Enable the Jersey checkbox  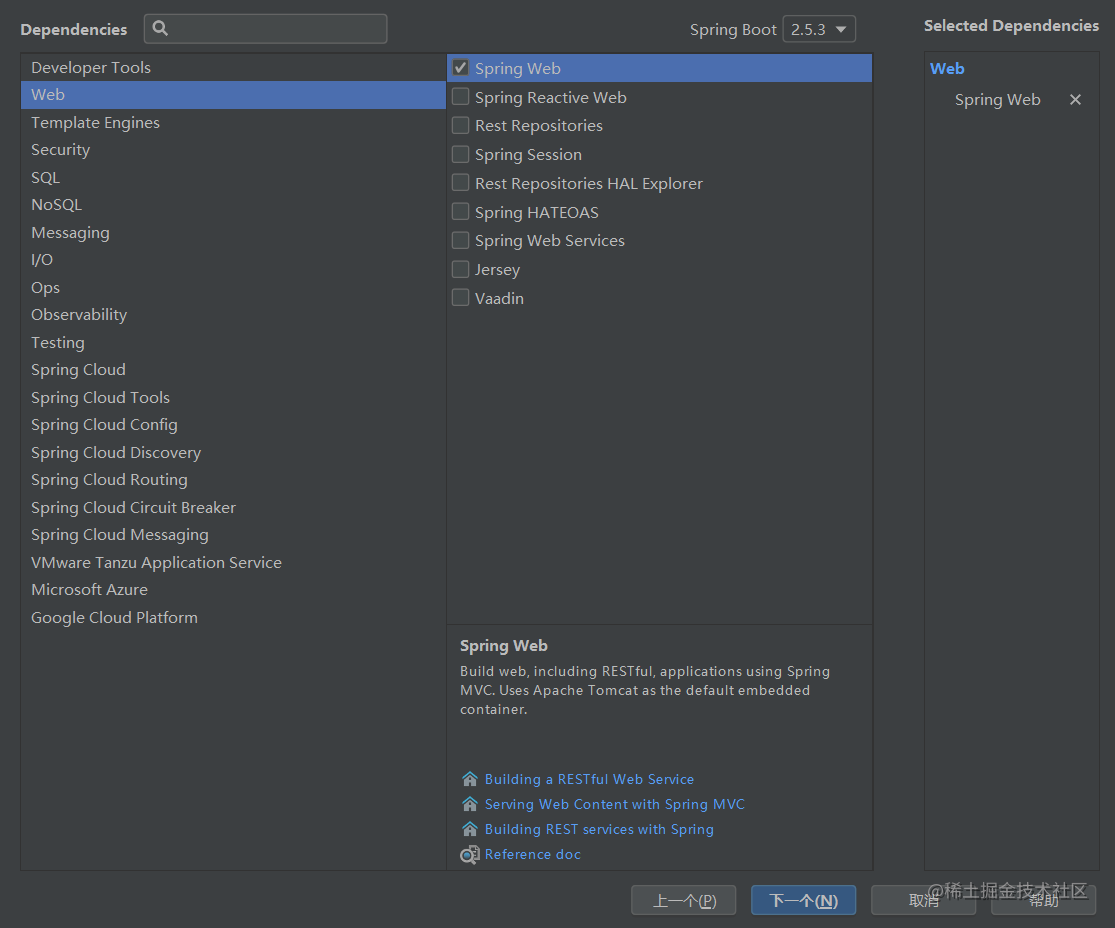461,269
